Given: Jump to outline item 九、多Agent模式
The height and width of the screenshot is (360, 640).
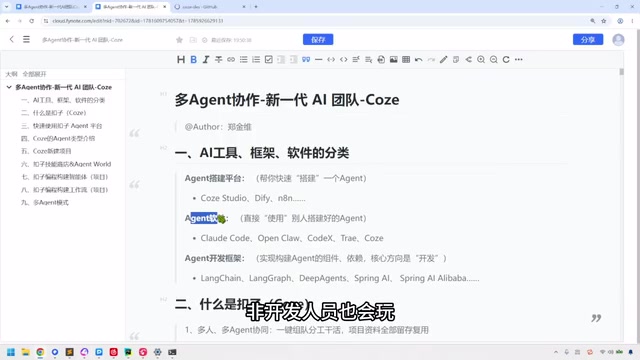Looking at the screenshot, I should pos(44,202).
